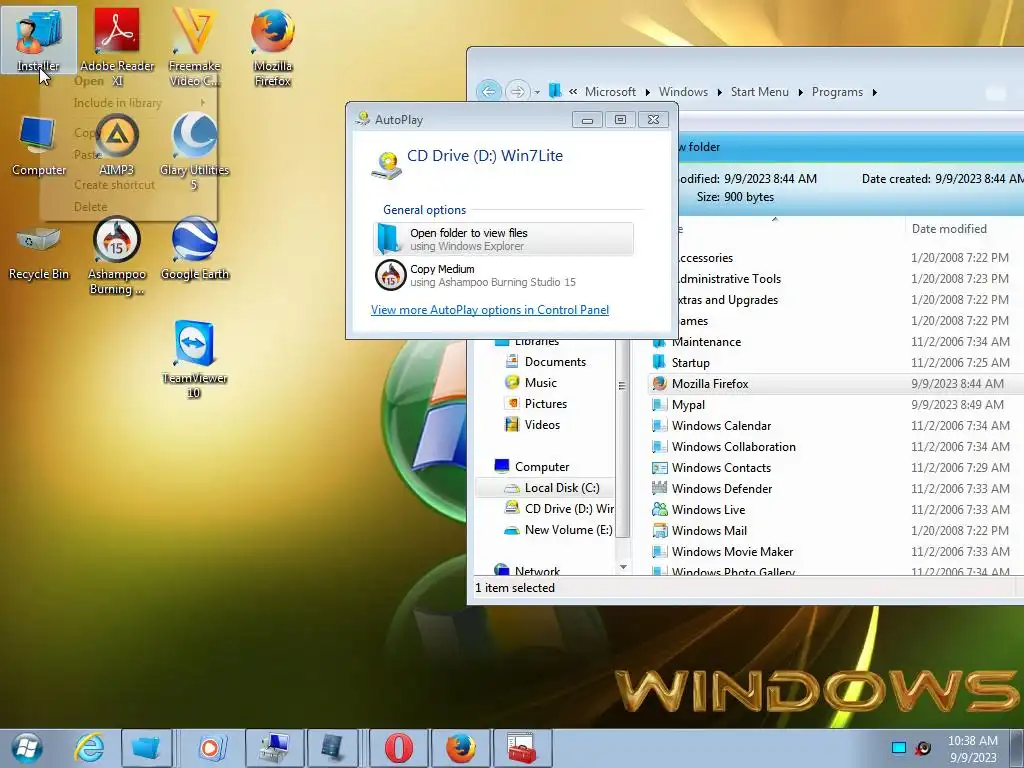The width and height of the screenshot is (1024, 768).
Task: Select Videos in the navigation pane
Action: [542, 424]
